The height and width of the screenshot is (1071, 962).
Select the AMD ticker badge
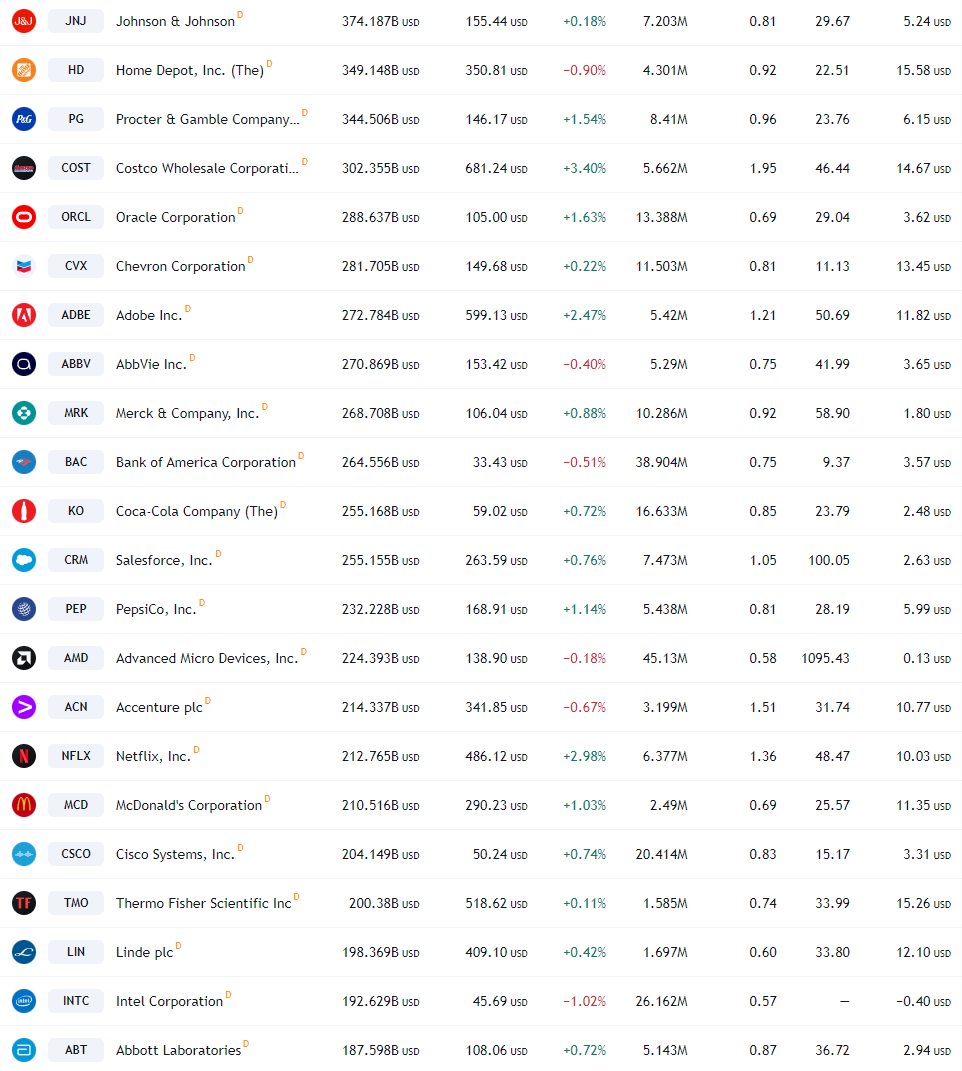click(x=76, y=658)
